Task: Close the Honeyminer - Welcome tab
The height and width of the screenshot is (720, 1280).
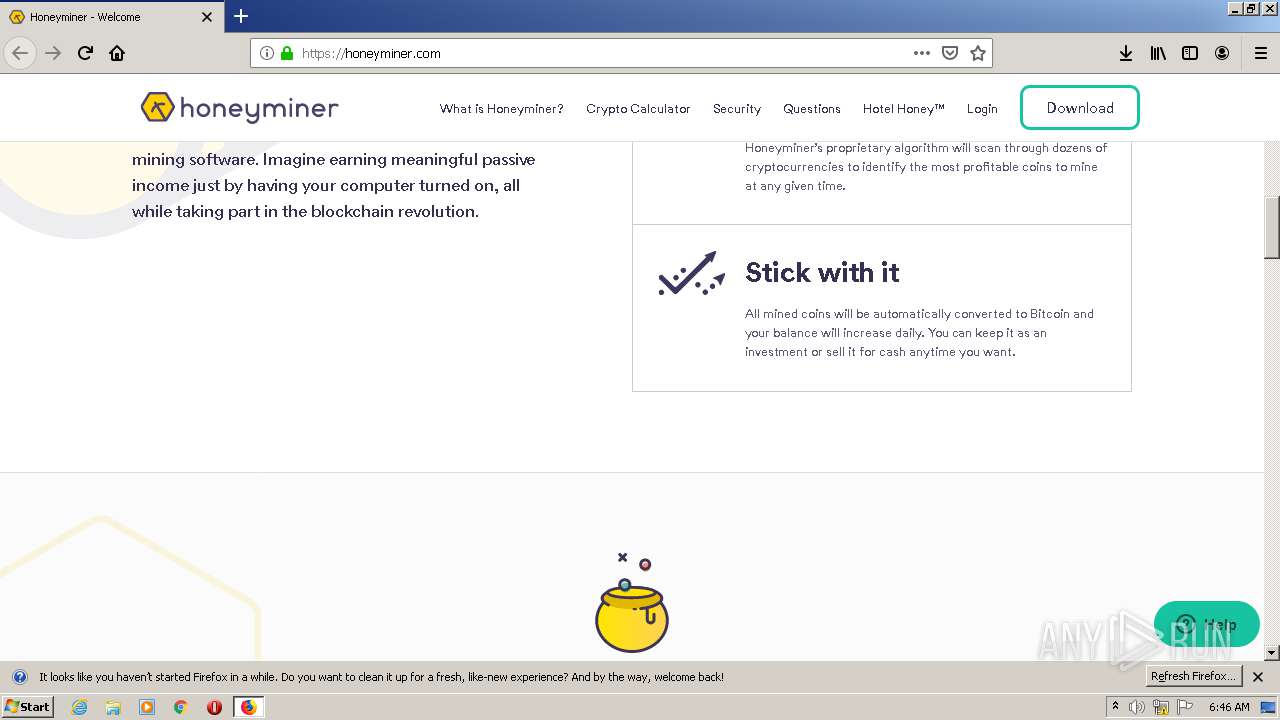Action: (207, 17)
